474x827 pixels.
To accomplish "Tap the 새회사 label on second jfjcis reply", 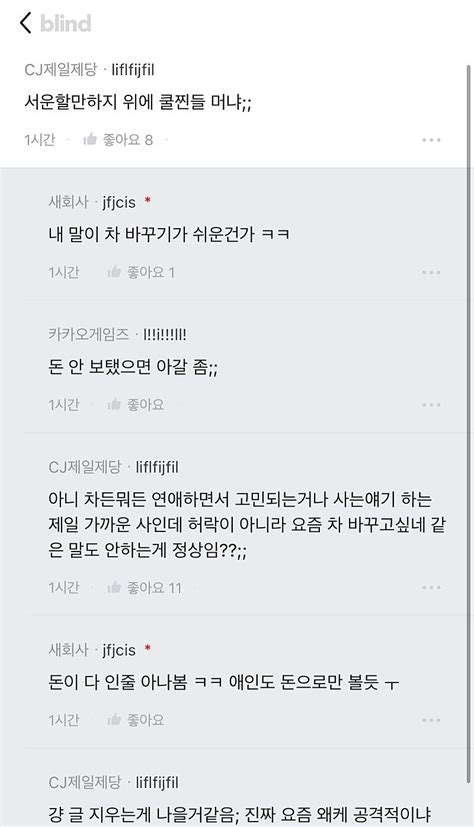I will 69,650.
